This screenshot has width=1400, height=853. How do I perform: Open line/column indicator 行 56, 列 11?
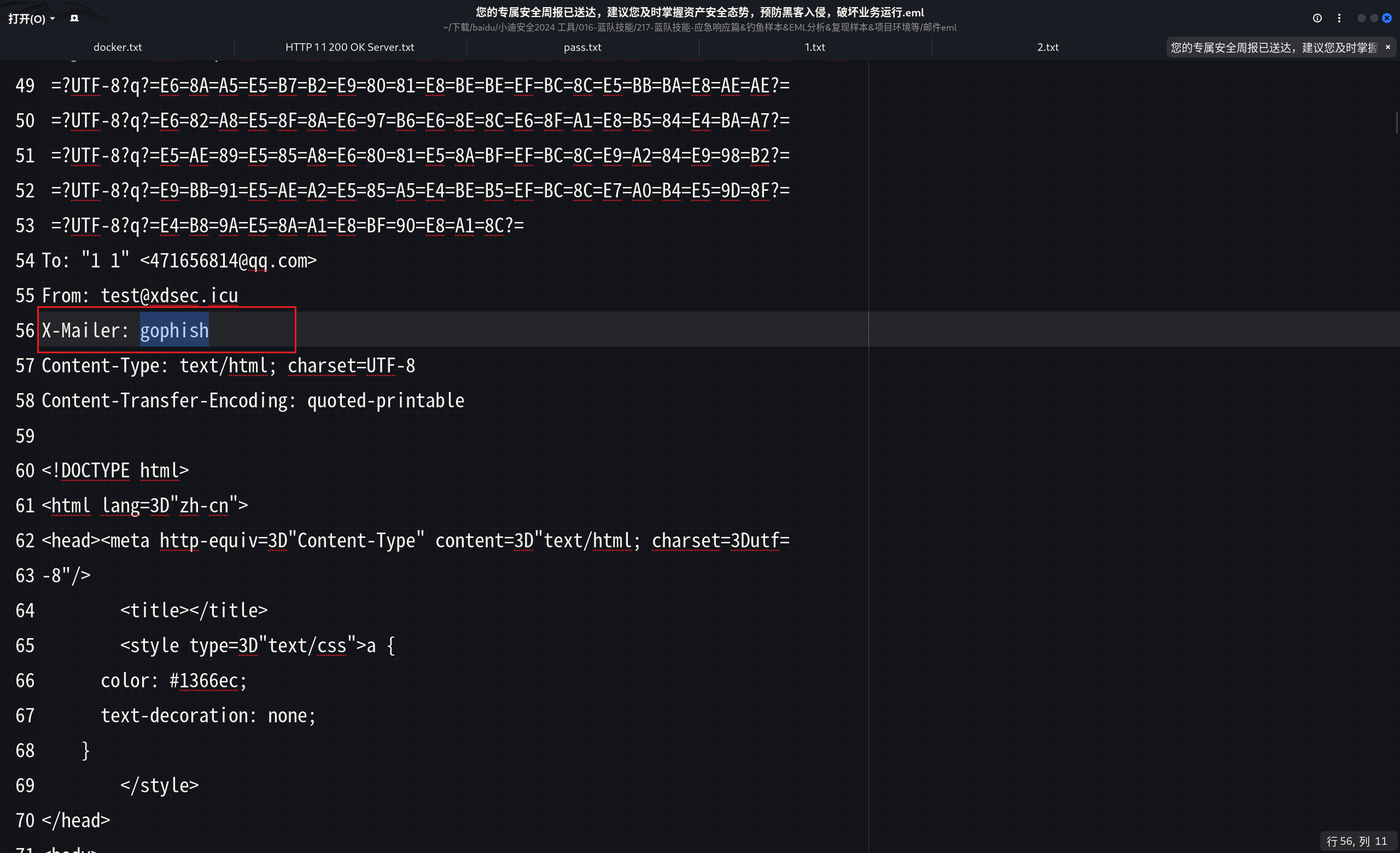1356,841
